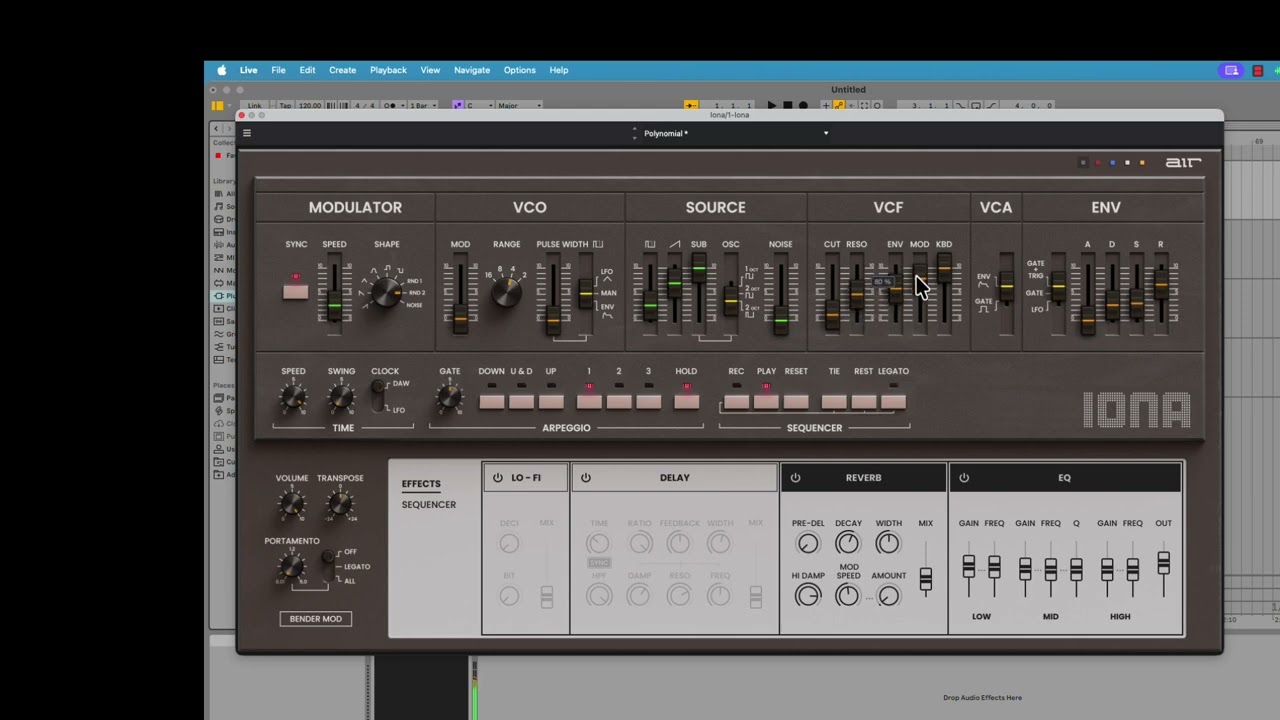
Task: Click the reverb HI DAMP knob
Action: pyautogui.click(x=807, y=596)
